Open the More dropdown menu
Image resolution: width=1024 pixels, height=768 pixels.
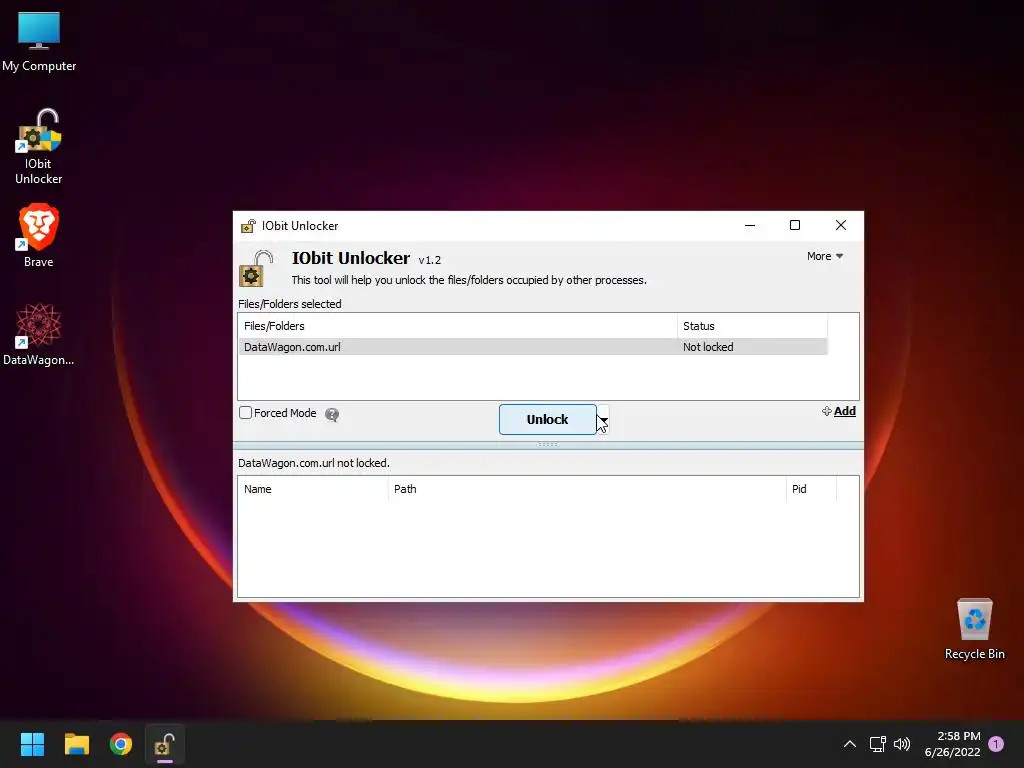[x=825, y=256]
